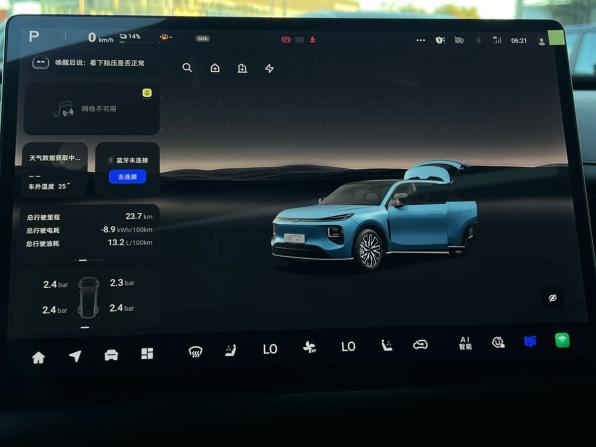Image resolution: width=596 pixels, height=447 pixels.
Task: Open the weather card 天气数据获取中
Action: coord(55,170)
